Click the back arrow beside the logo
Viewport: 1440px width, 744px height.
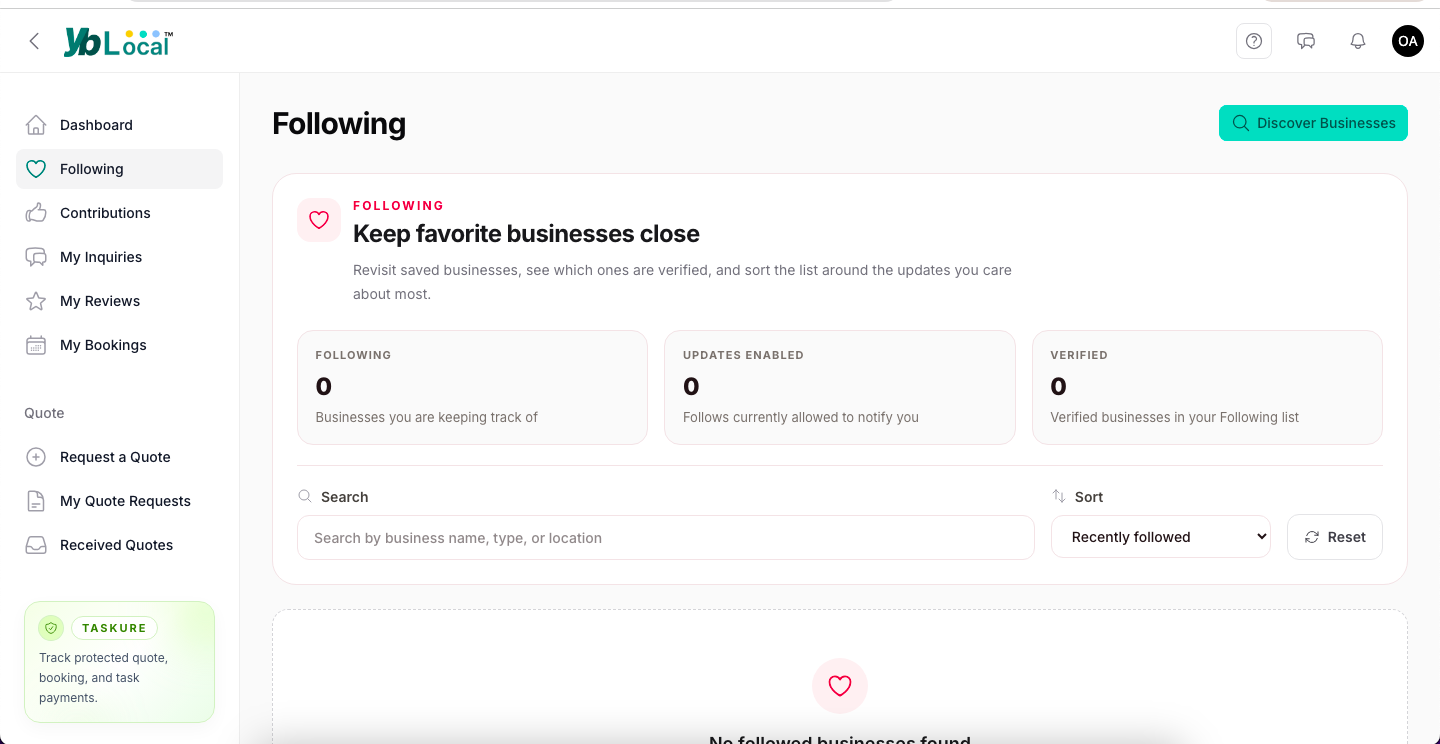34,41
